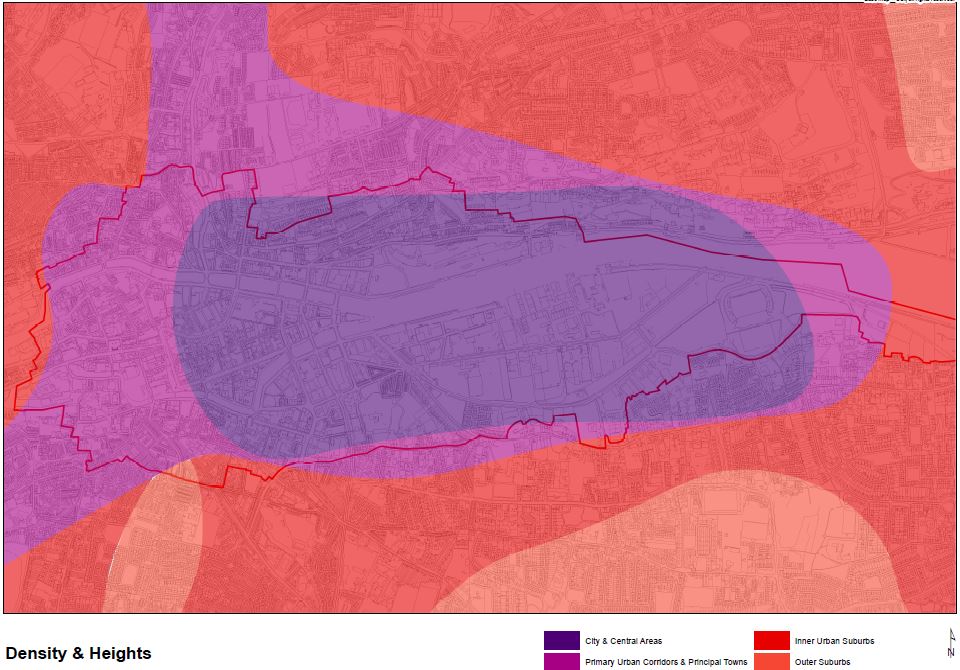This screenshot has width=960, height=670.
Task: Click the magenta corridor at bottom-left map corner
Action: point(30,500)
